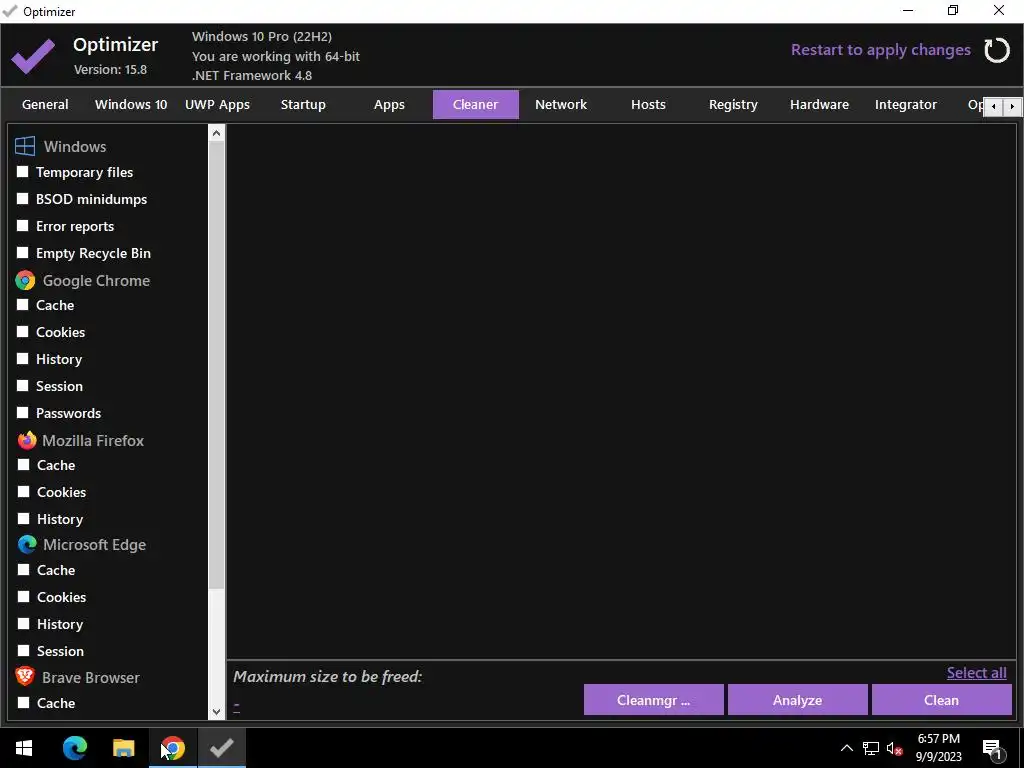Enable Brave Browser Cache checkbox
This screenshot has width=1024, height=768.
point(24,703)
